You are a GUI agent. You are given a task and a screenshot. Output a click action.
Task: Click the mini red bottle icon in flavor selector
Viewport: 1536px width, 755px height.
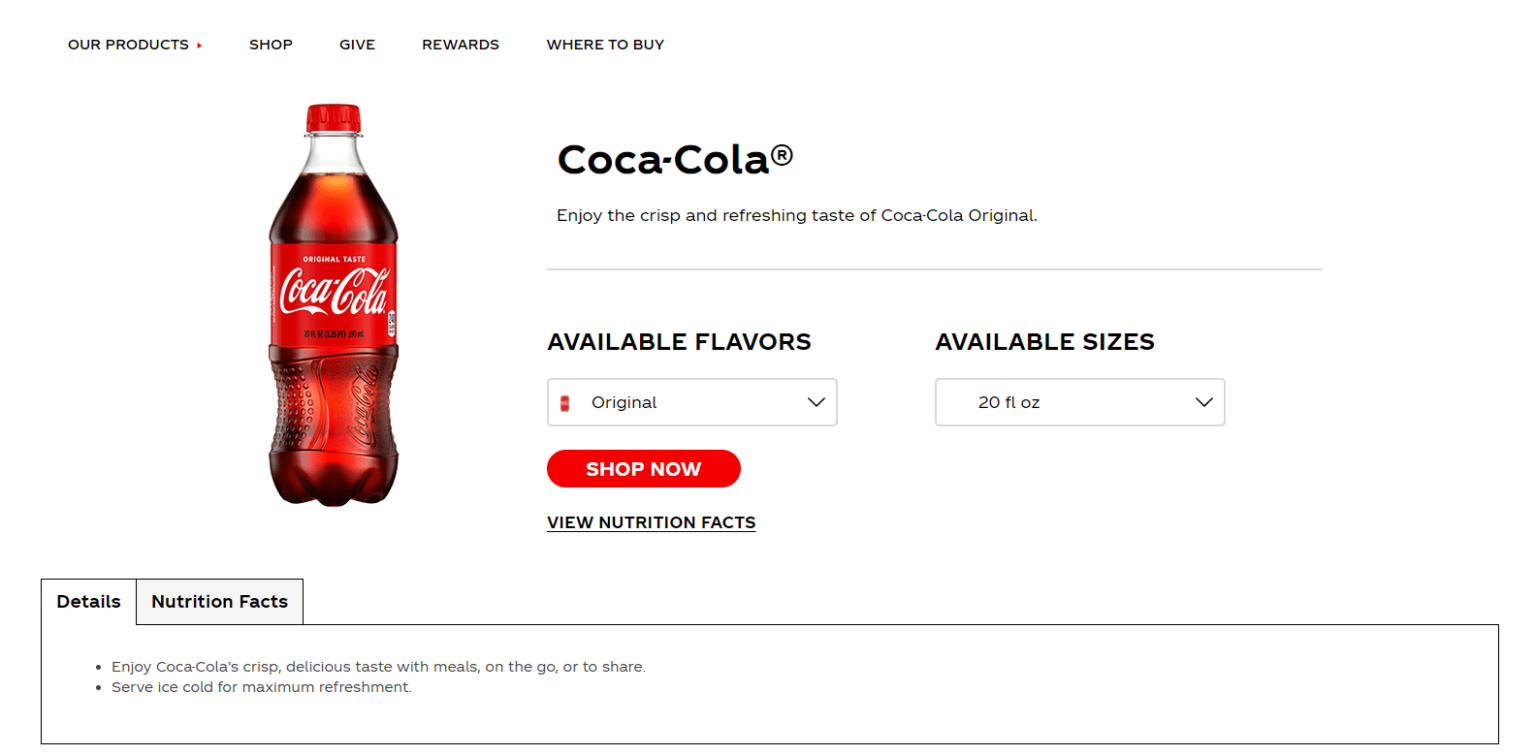pyautogui.click(x=567, y=402)
